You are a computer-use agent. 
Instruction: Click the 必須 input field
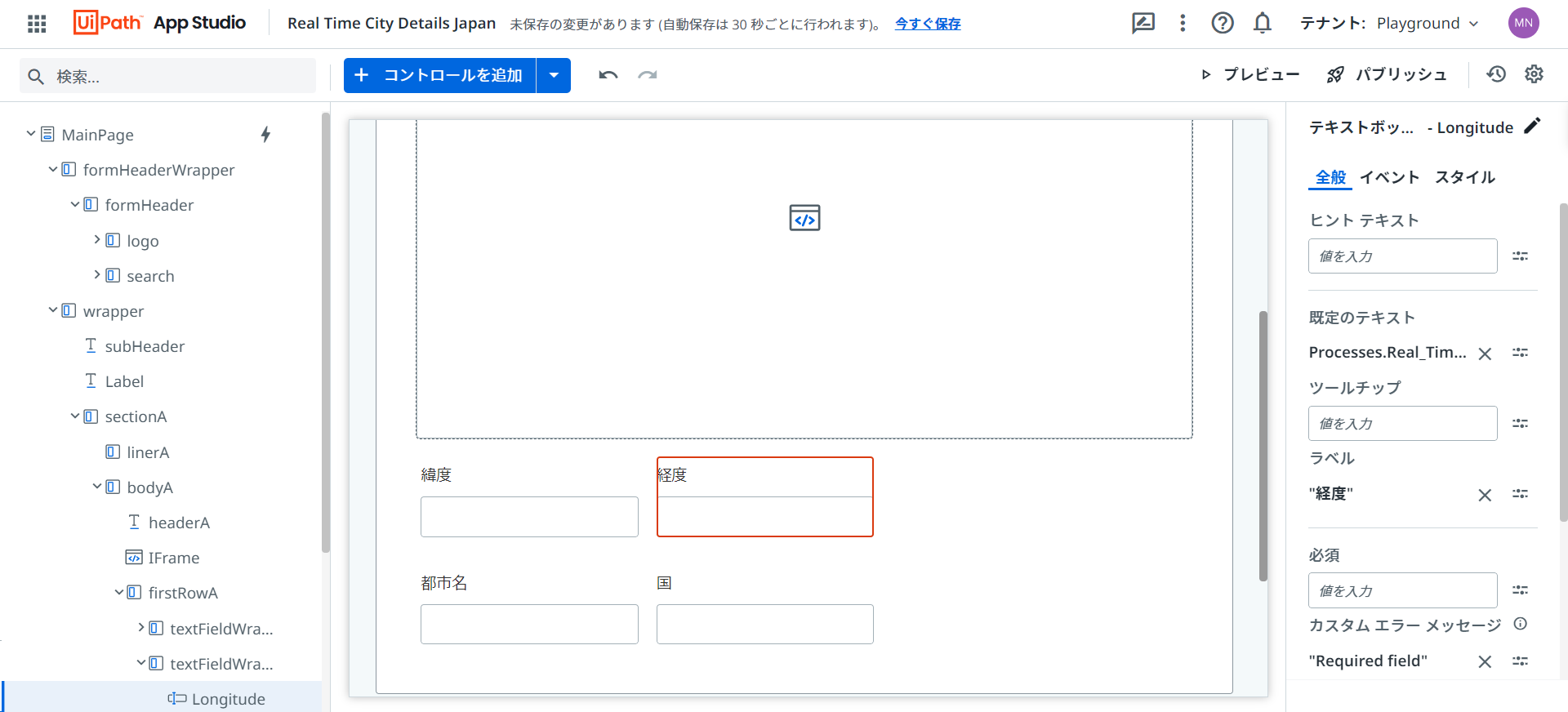(x=1402, y=590)
